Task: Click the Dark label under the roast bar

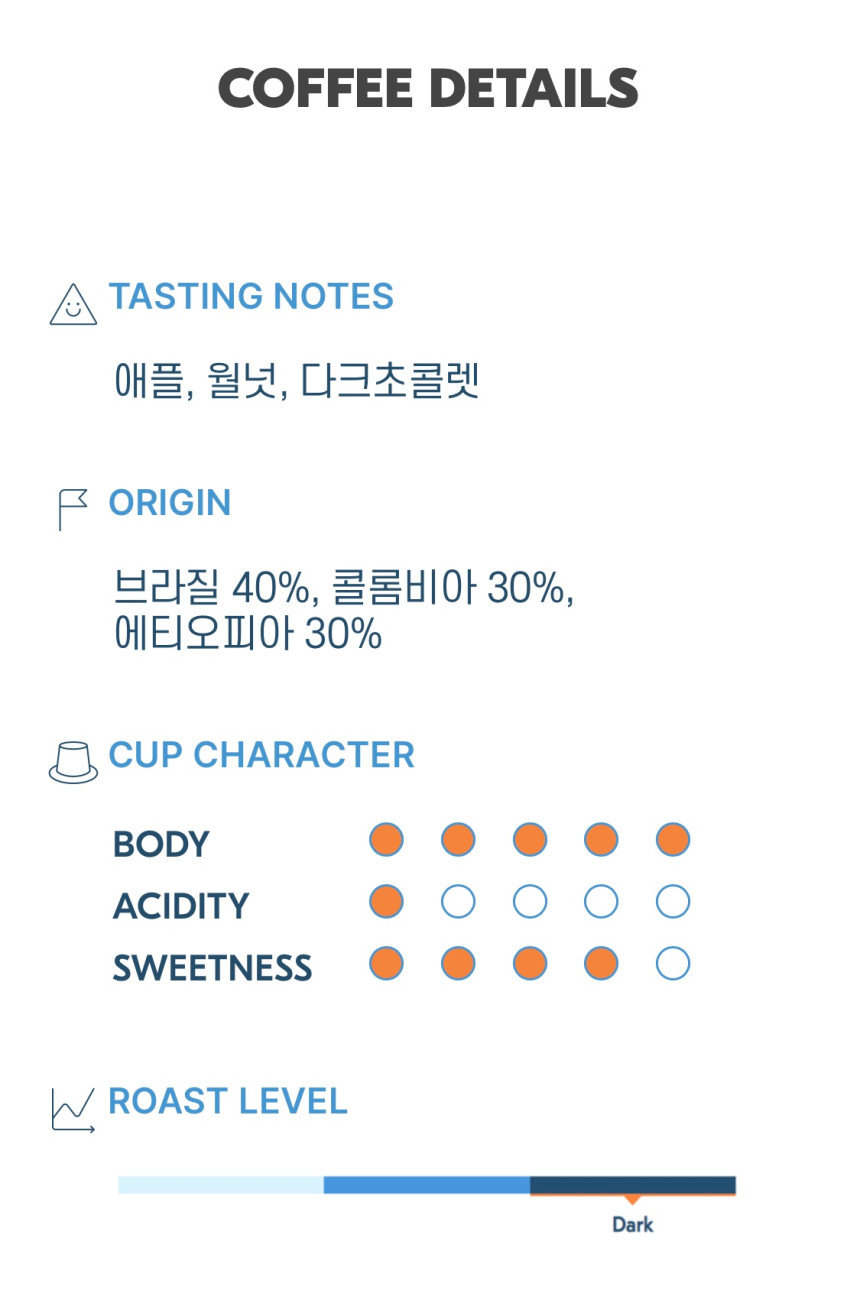Action: click(633, 1225)
